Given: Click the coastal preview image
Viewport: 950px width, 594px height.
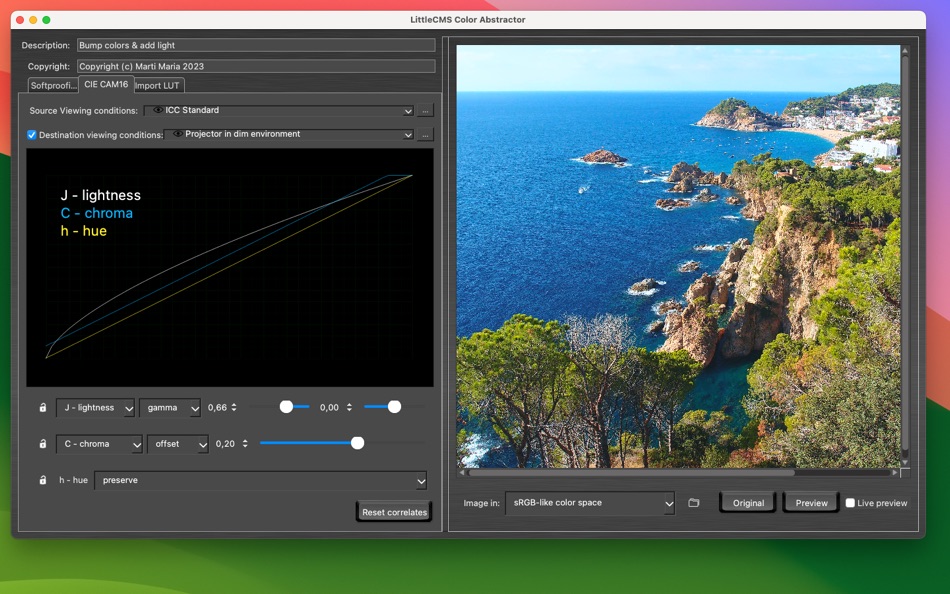Looking at the screenshot, I should pyautogui.click(x=678, y=256).
